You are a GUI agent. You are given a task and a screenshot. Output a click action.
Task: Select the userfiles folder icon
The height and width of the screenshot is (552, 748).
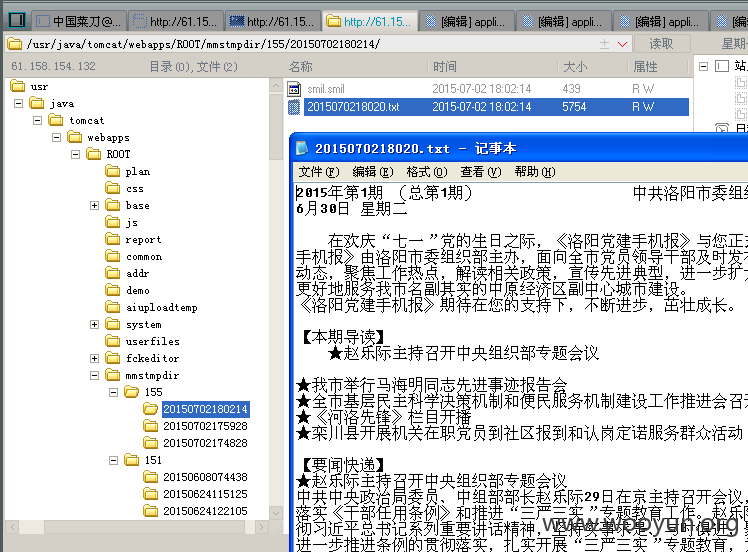(x=113, y=341)
